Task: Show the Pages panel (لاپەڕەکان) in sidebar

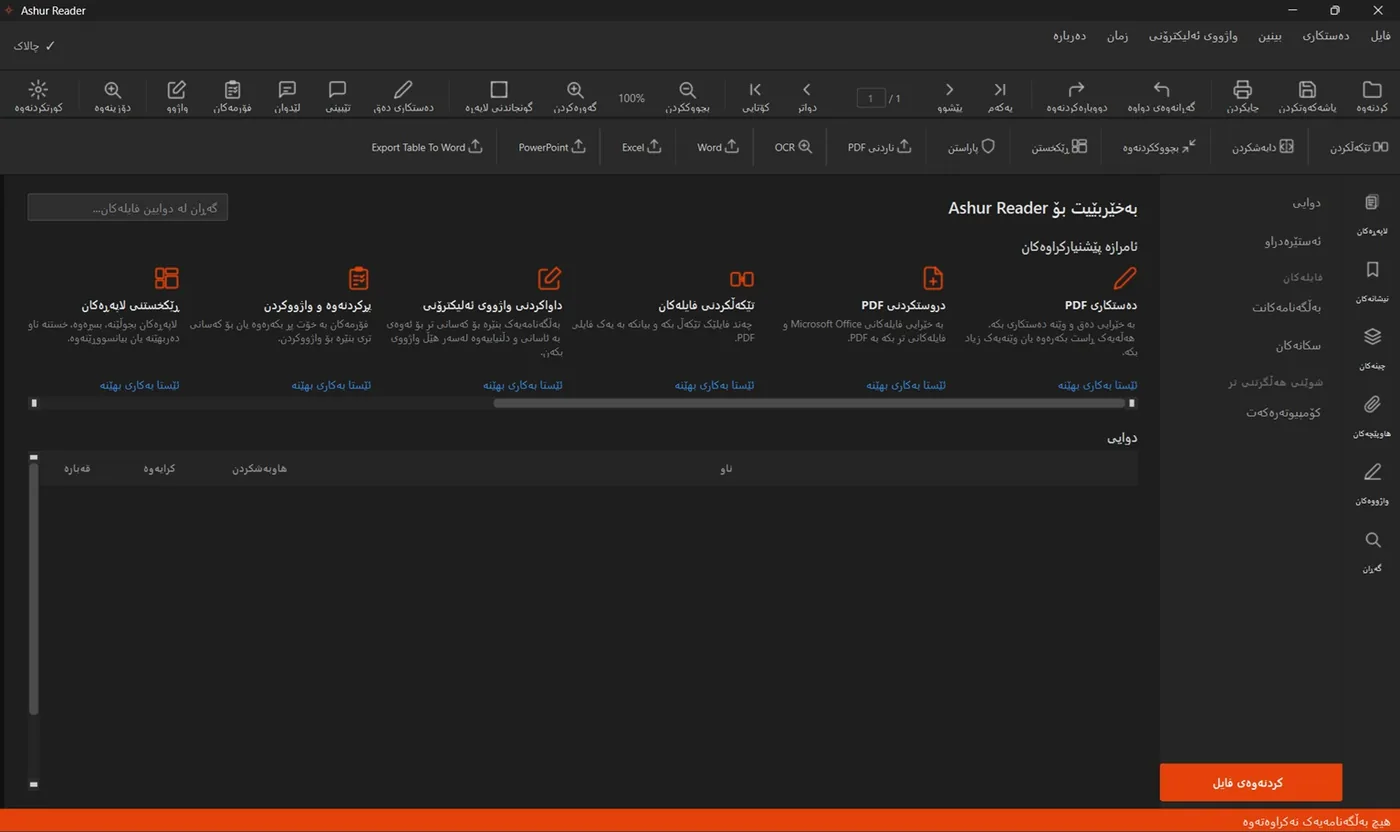Action: (x=1372, y=215)
